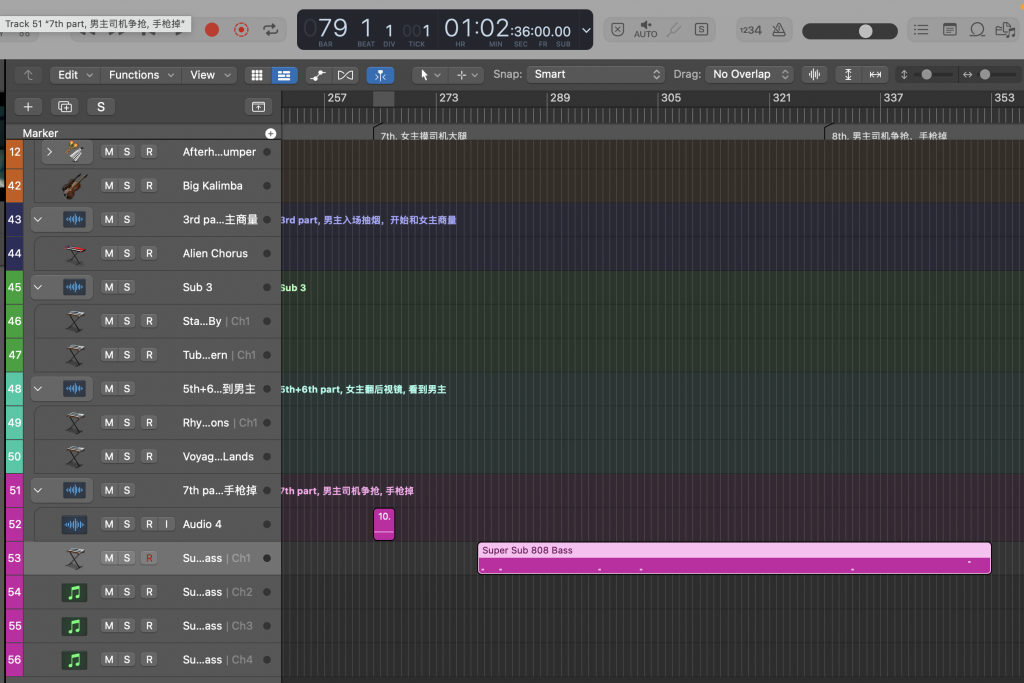Add a new track with plus icon

[28, 106]
